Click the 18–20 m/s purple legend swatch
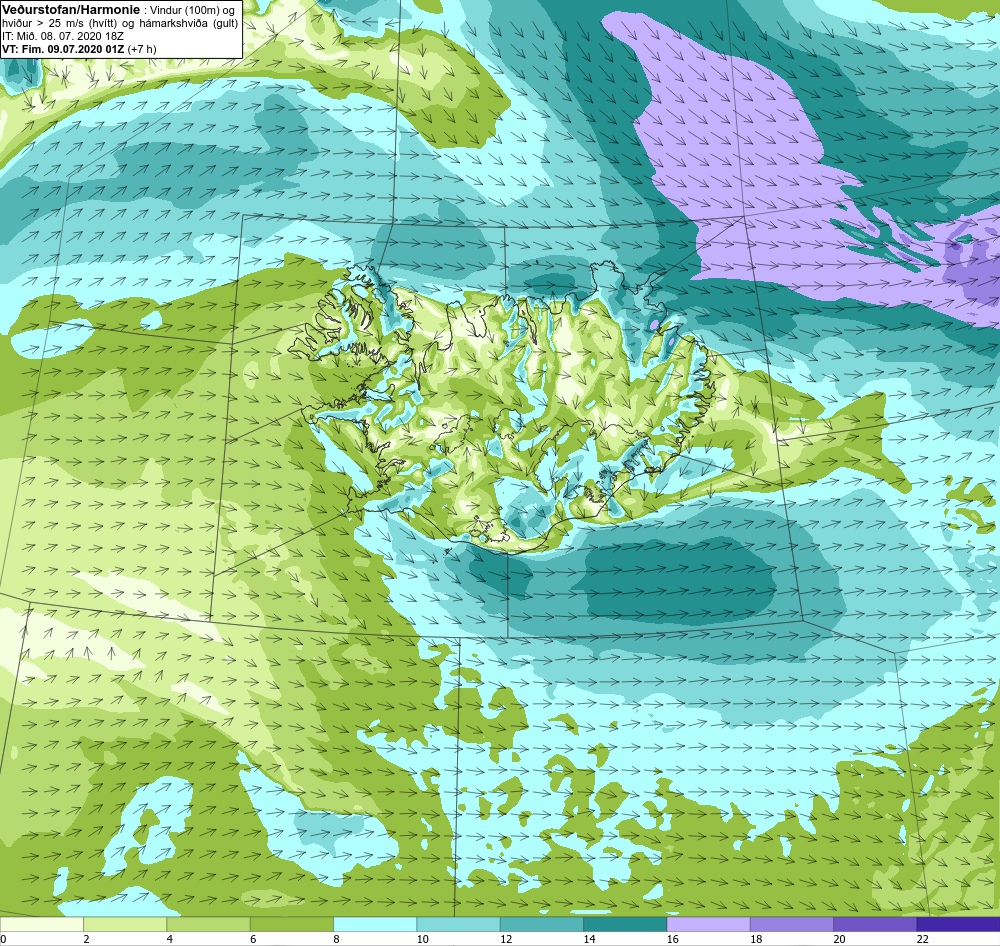This screenshot has width=1000, height=946. coord(791,924)
